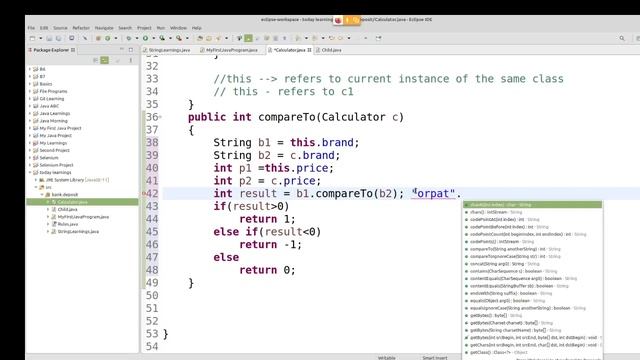Screen dimensions: 640x360
Task: Select the Calculator.java editor tab
Action: tap(289, 50)
